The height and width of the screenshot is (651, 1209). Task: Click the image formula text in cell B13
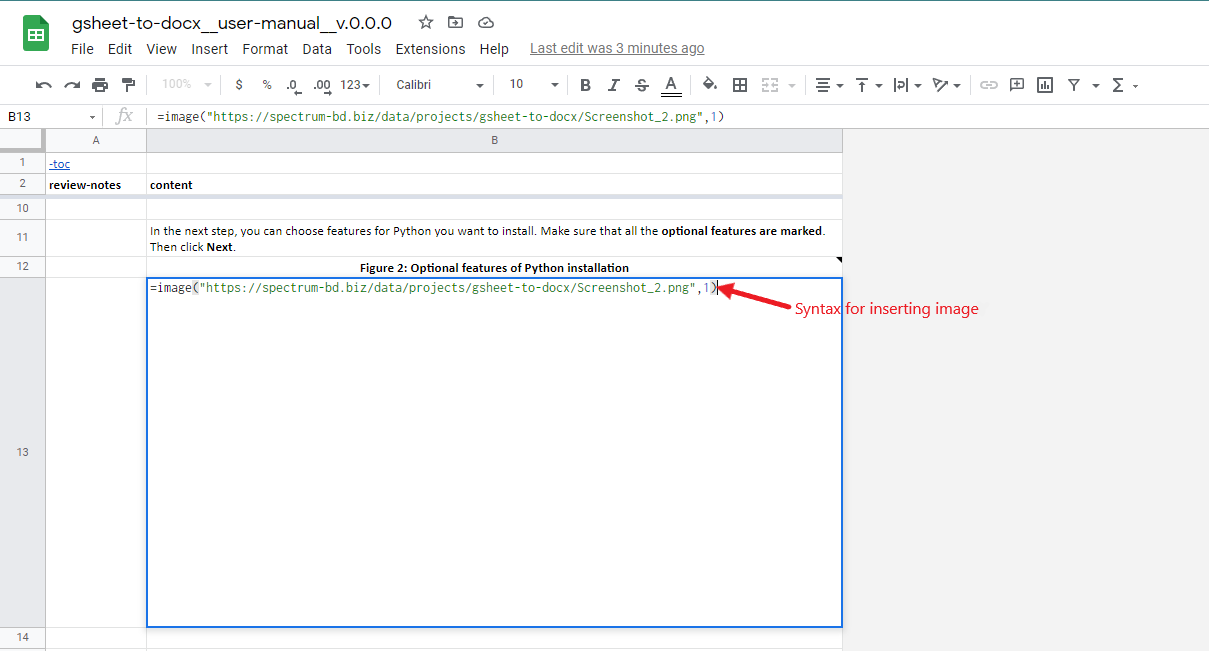pos(434,288)
